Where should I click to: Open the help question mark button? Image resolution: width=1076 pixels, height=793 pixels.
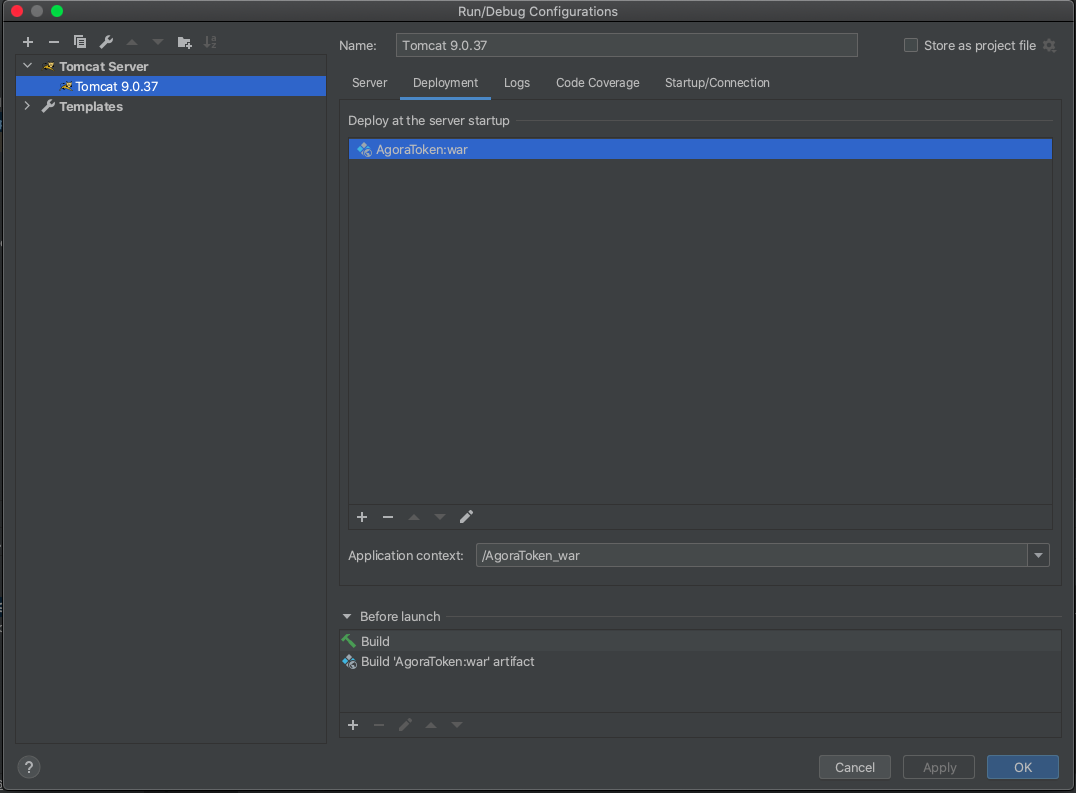[x=29, y=767]
